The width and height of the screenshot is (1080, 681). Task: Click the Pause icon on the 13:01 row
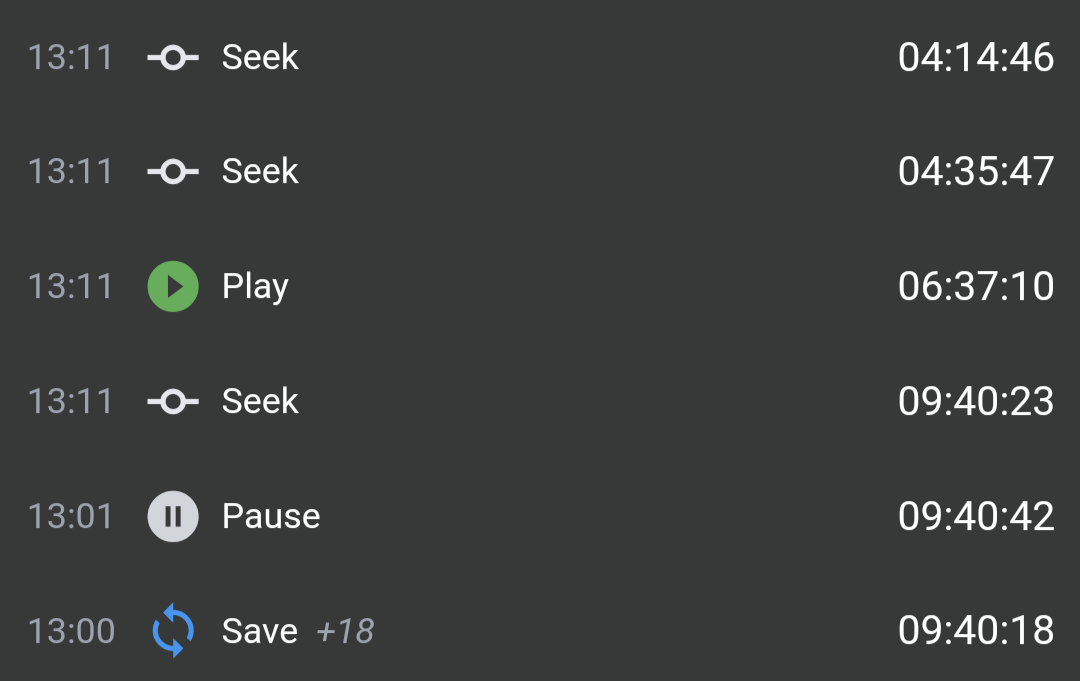click(x=172, y=516)
